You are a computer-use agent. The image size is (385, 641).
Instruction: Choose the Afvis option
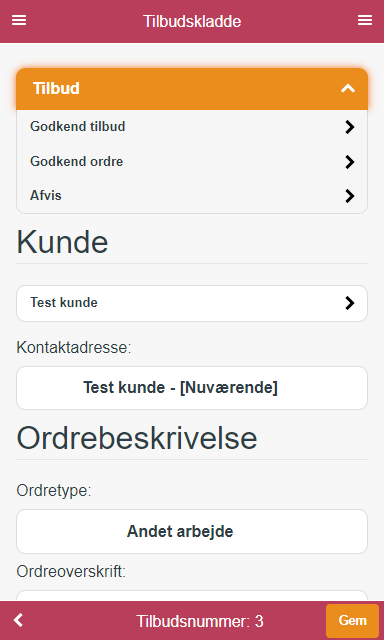(192, 196)
